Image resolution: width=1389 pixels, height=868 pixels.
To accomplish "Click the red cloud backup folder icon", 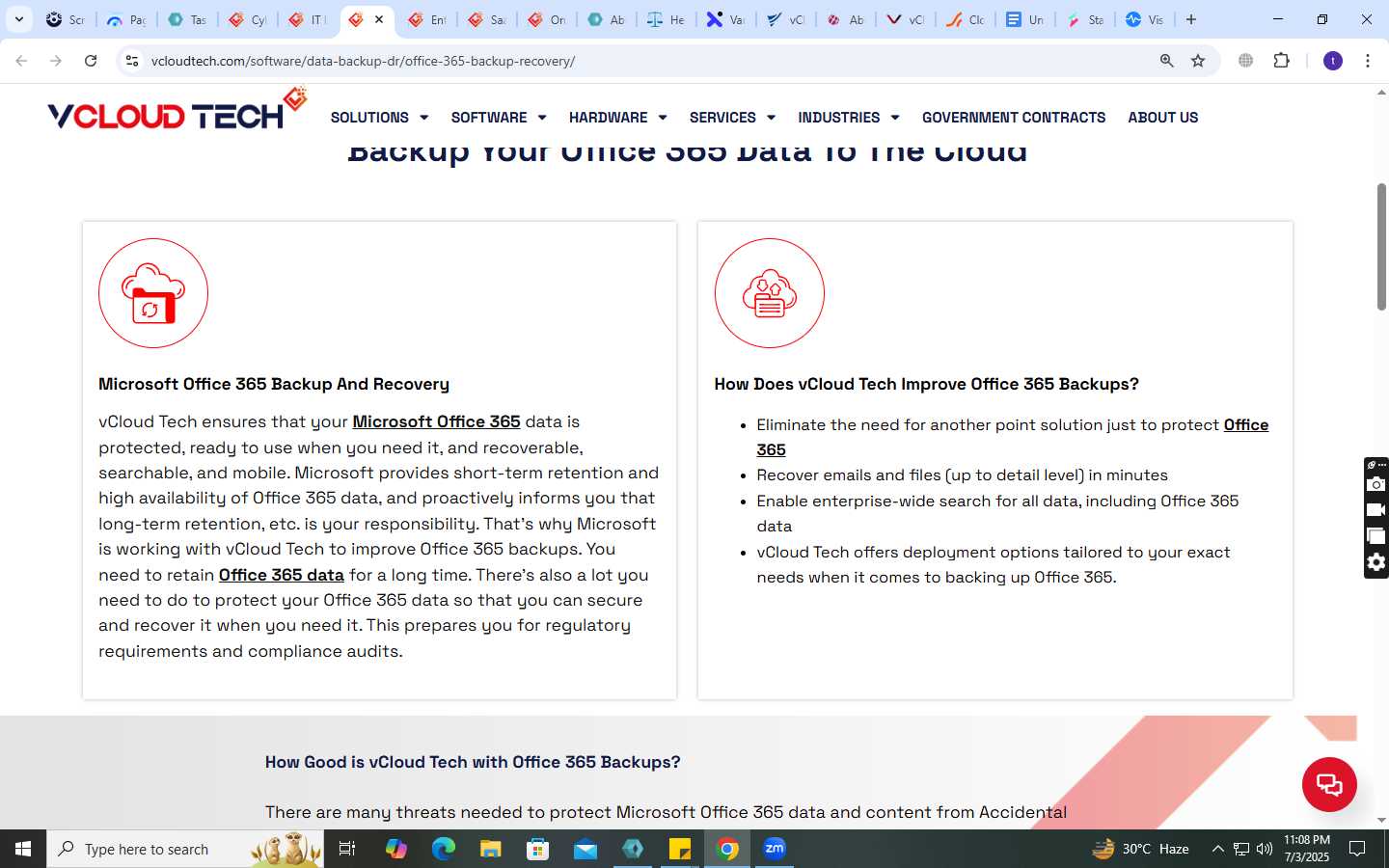I will 153,293.
